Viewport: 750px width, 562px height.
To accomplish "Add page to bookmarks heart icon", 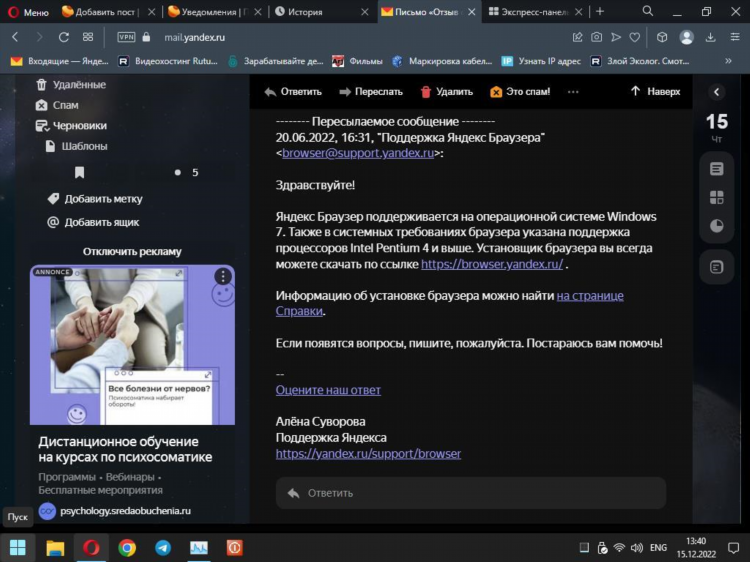I will pos(635,37).
